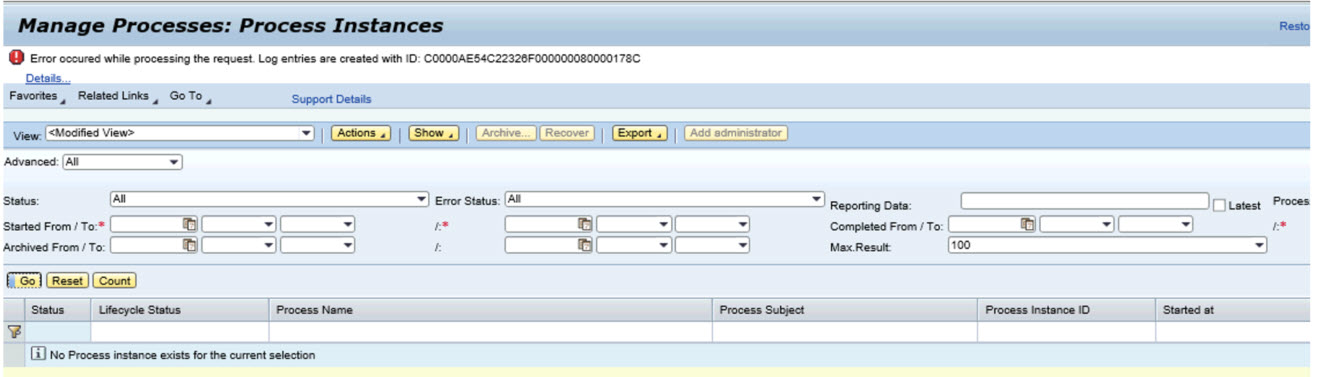Open calendar picker for Completed From date
1318x377 pixels.
click(x=1028, y=224)
